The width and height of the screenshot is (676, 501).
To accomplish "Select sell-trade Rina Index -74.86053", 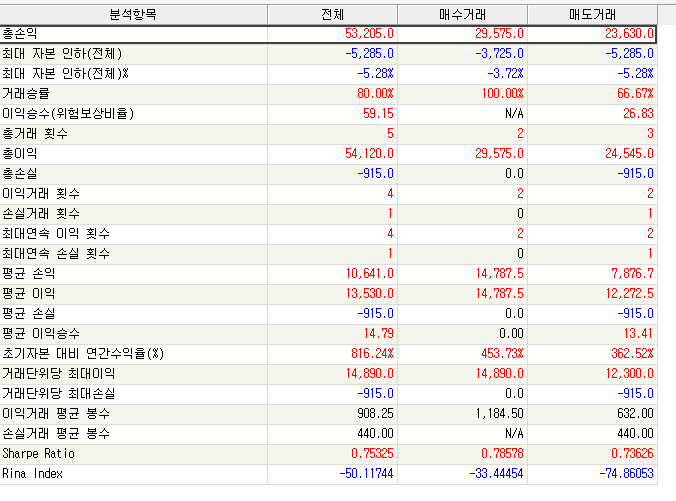I will tap(626, 473).
